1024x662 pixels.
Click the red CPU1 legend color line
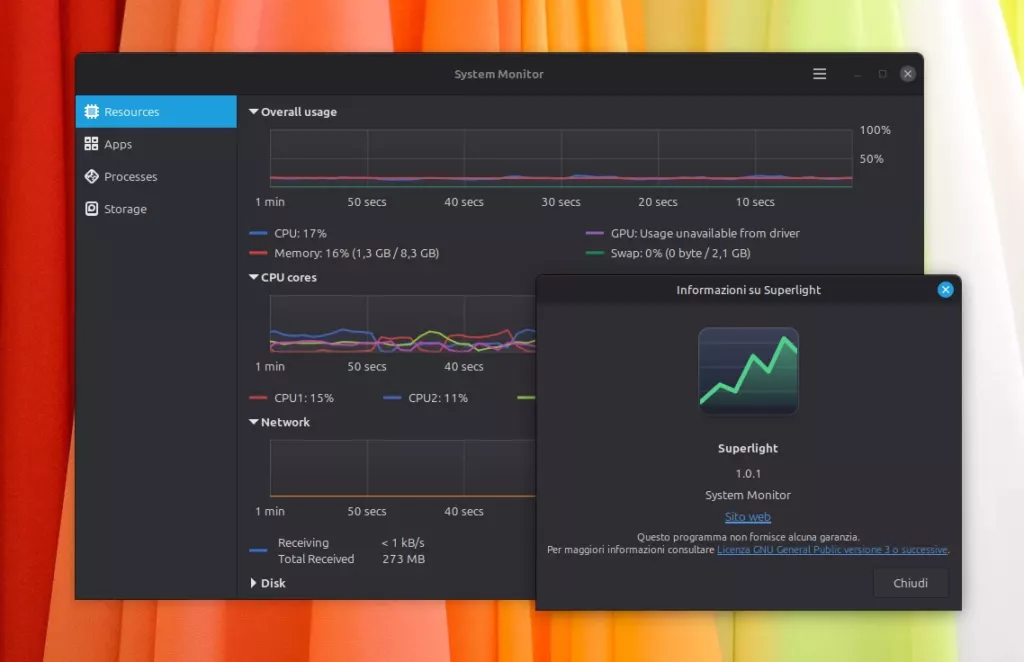coord(258,398)
